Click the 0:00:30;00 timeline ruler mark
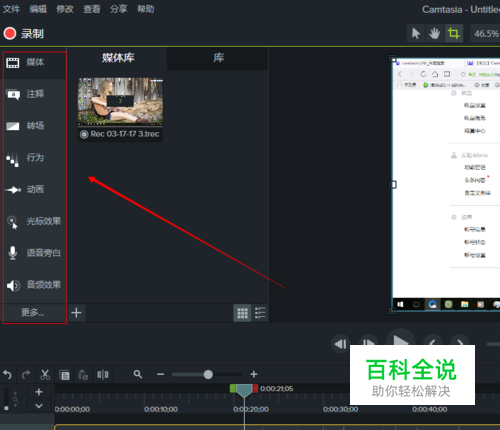Image resolution: width=500 pixels, height=430 pixels. pyautogui.click(x=340, y=409)
